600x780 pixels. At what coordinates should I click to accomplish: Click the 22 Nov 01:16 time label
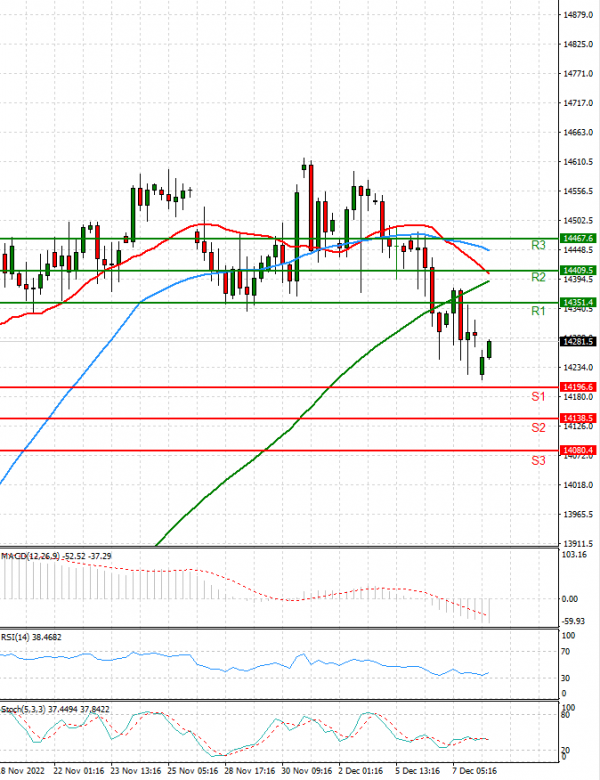tap(79, 771)
